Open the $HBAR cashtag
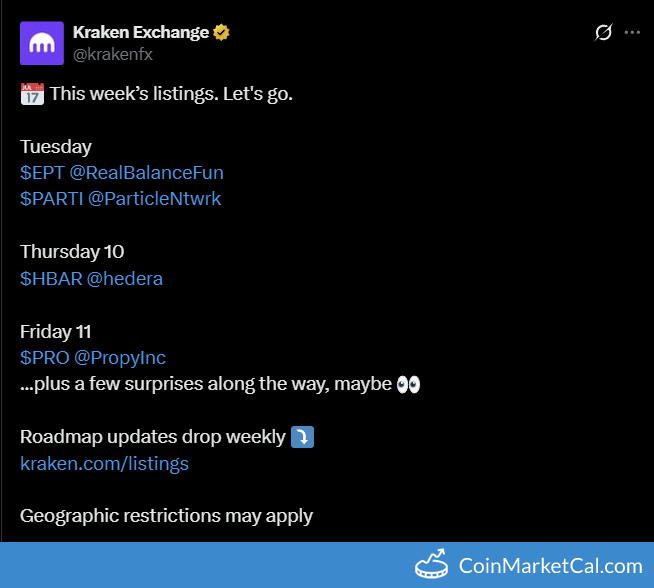The height and width of the screenshot is (588, 654). (x=51, y=278)
